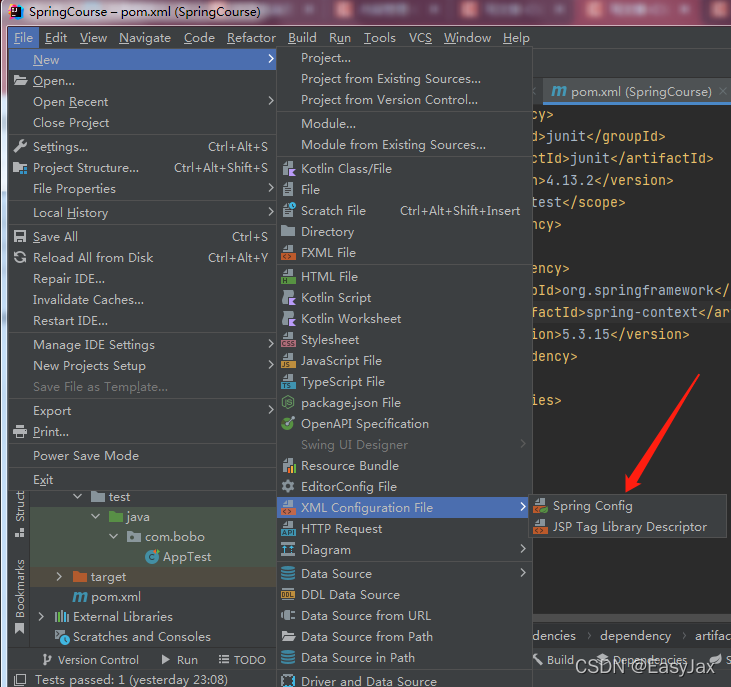Click the HTTP Request API icon
Viewport: 731px width, 687px height.
(288, 529)
